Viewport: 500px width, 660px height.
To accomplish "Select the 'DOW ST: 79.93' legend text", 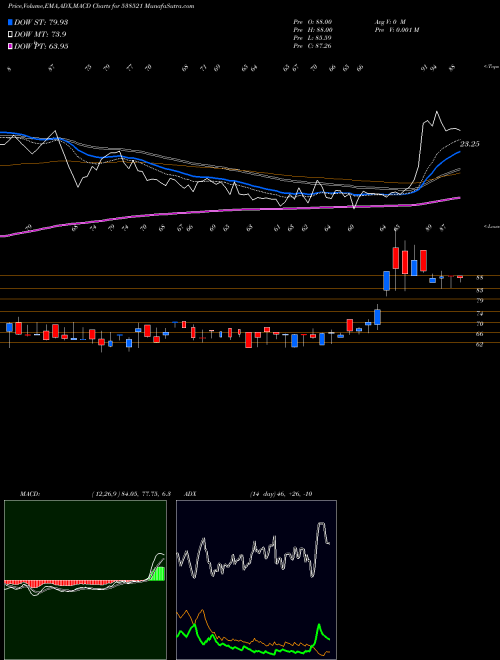I will pyautogui.click(x=41, y=22).
